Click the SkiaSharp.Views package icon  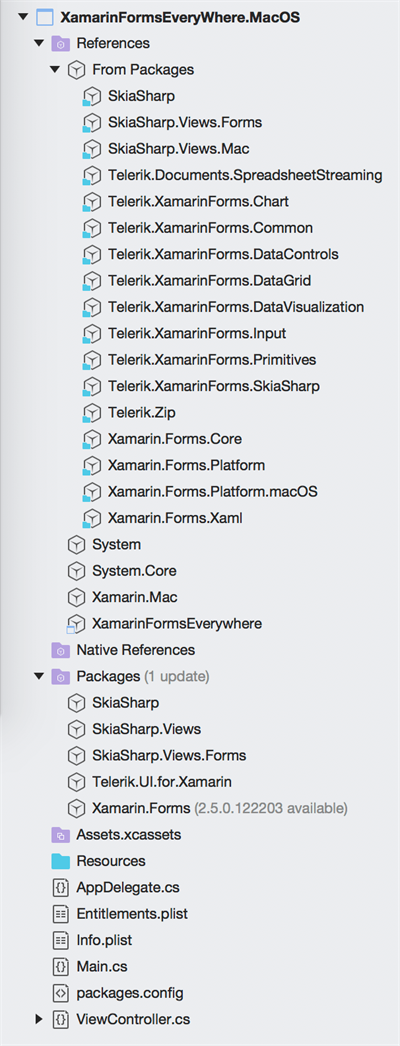tap(77, 730)
